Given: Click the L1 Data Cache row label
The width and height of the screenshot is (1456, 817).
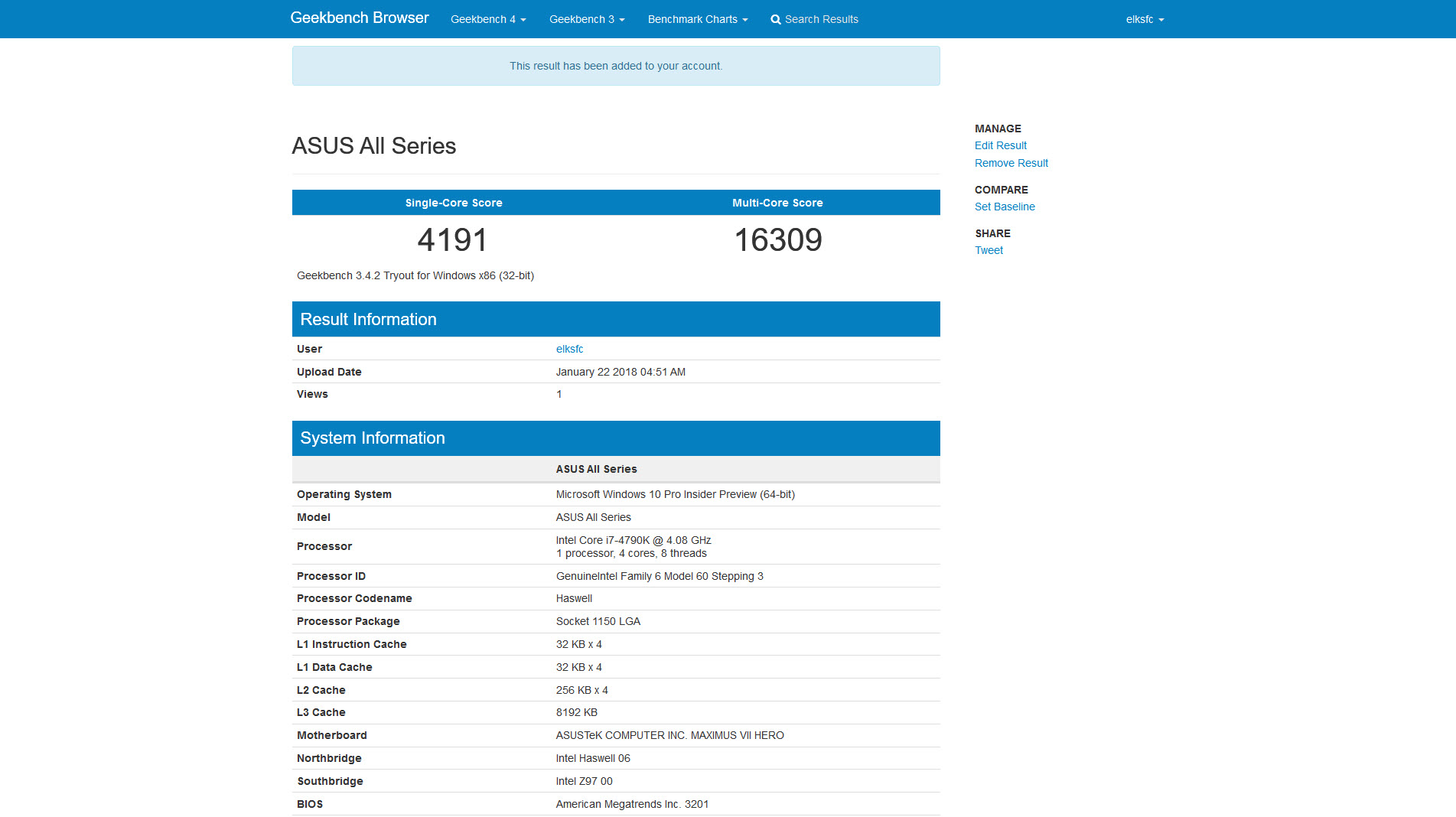Looking at the screenshot, I should pos(334,667).
